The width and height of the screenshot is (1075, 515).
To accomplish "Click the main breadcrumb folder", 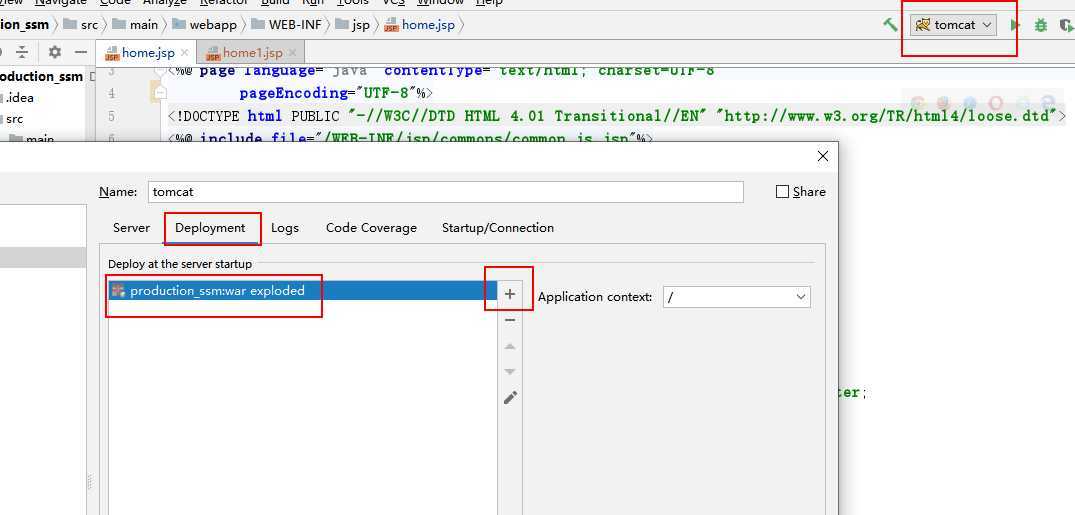I will pyautogui.click(x=135, y=25).
